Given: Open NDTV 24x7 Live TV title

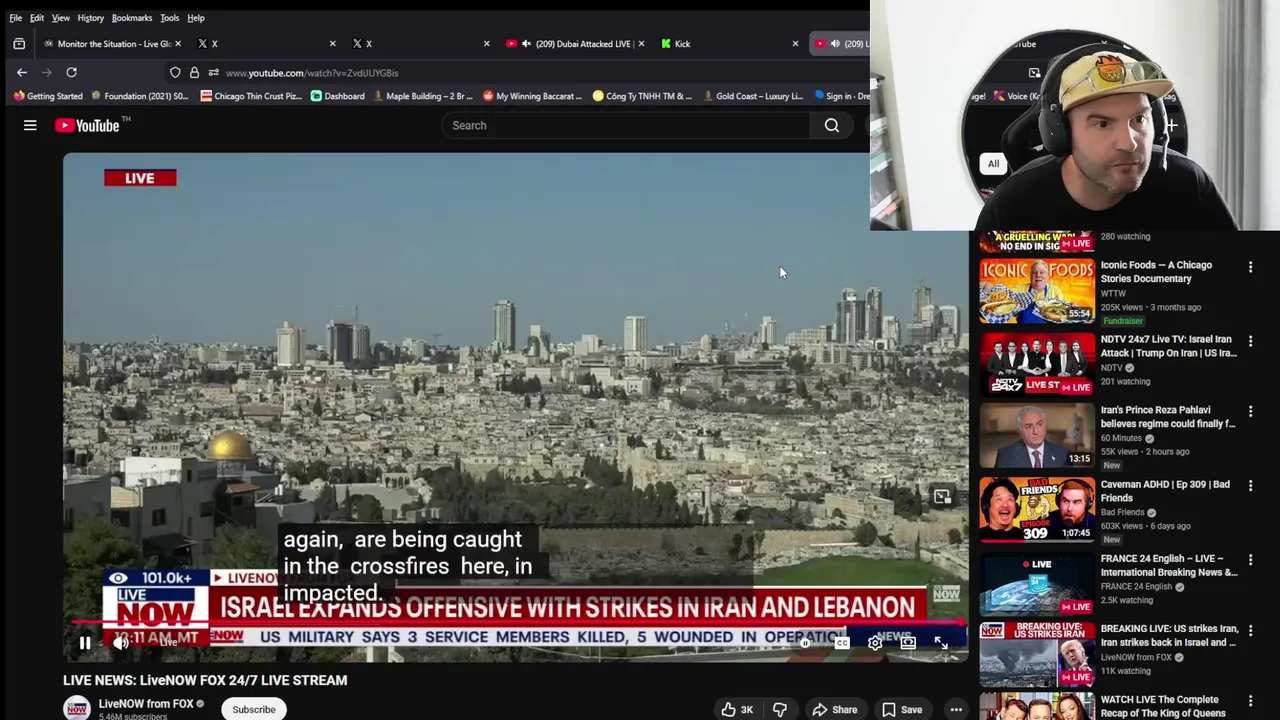Looking at the screenshot, I should point(1168,346).
